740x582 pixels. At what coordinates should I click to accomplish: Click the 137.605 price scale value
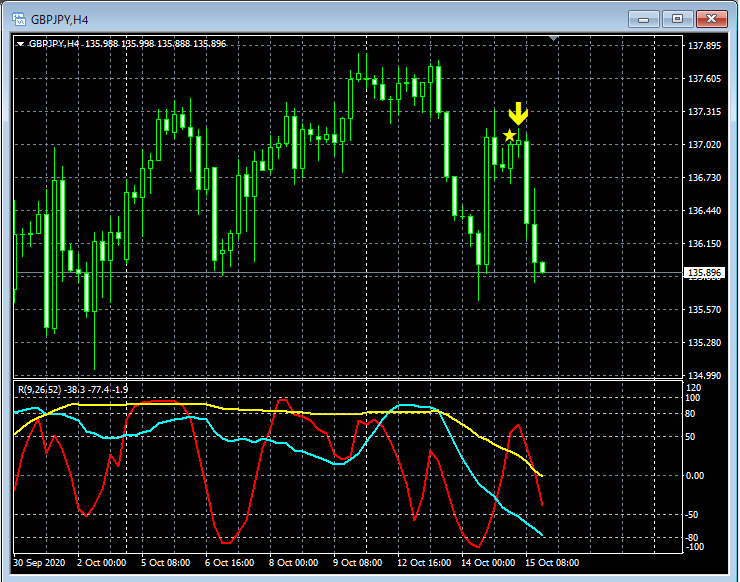tap(704, 78)
